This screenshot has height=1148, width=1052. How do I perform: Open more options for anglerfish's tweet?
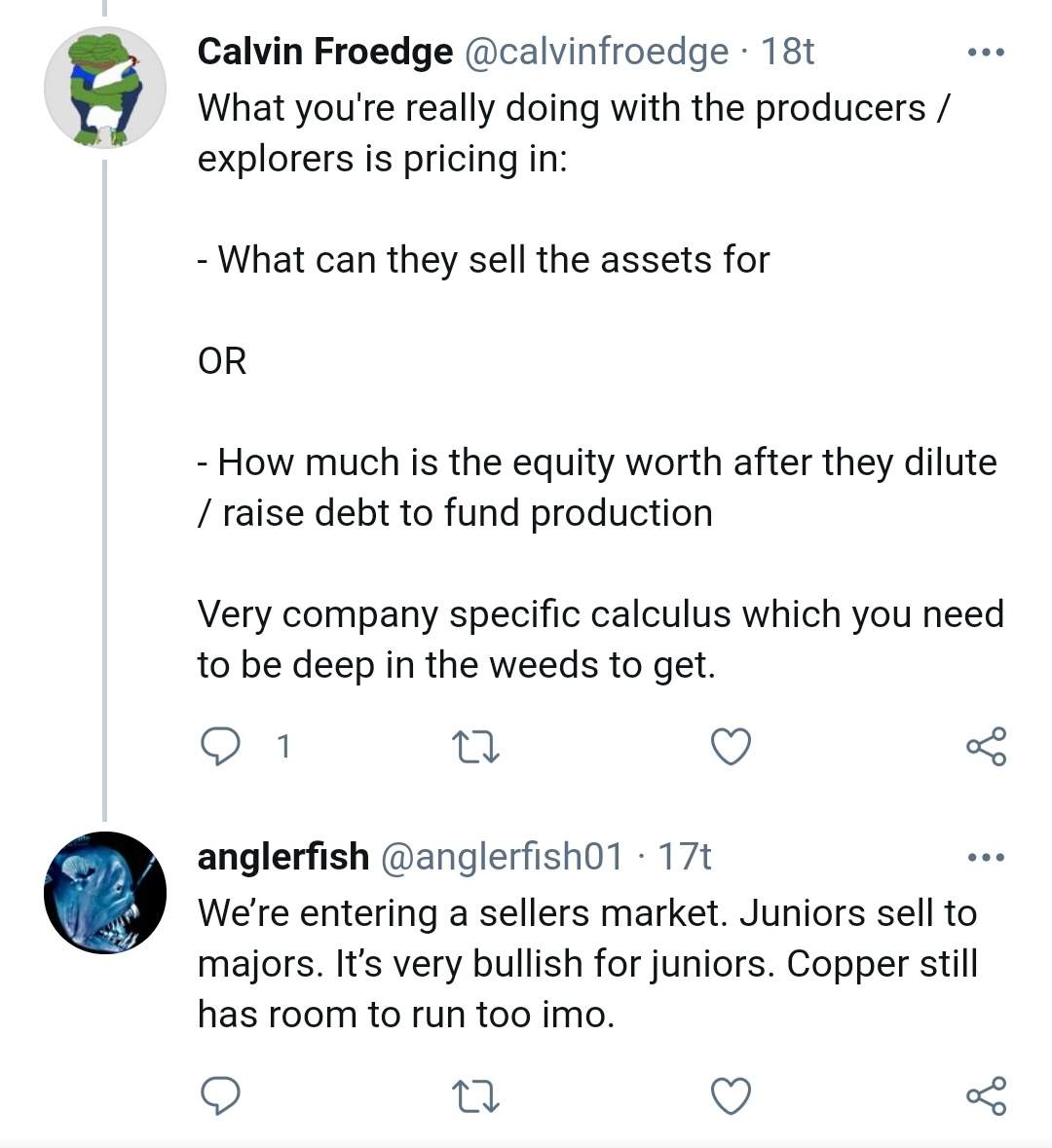(986, 858)
